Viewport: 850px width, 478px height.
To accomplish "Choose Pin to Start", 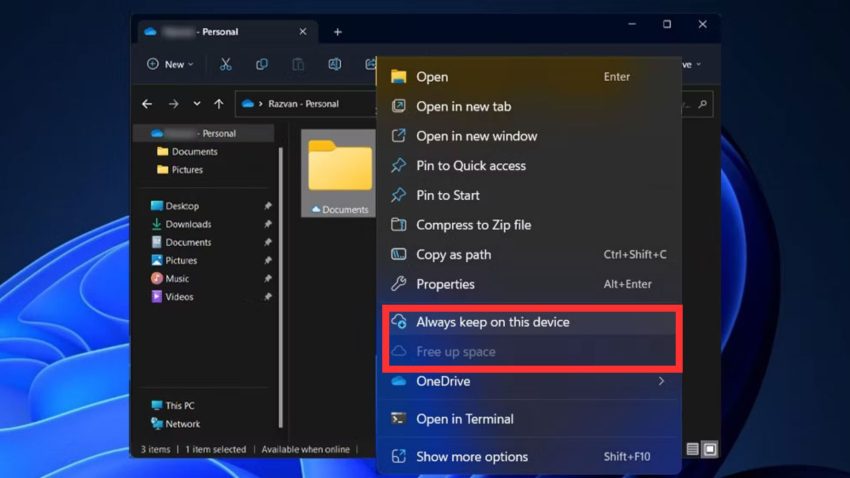I will 529,195.
